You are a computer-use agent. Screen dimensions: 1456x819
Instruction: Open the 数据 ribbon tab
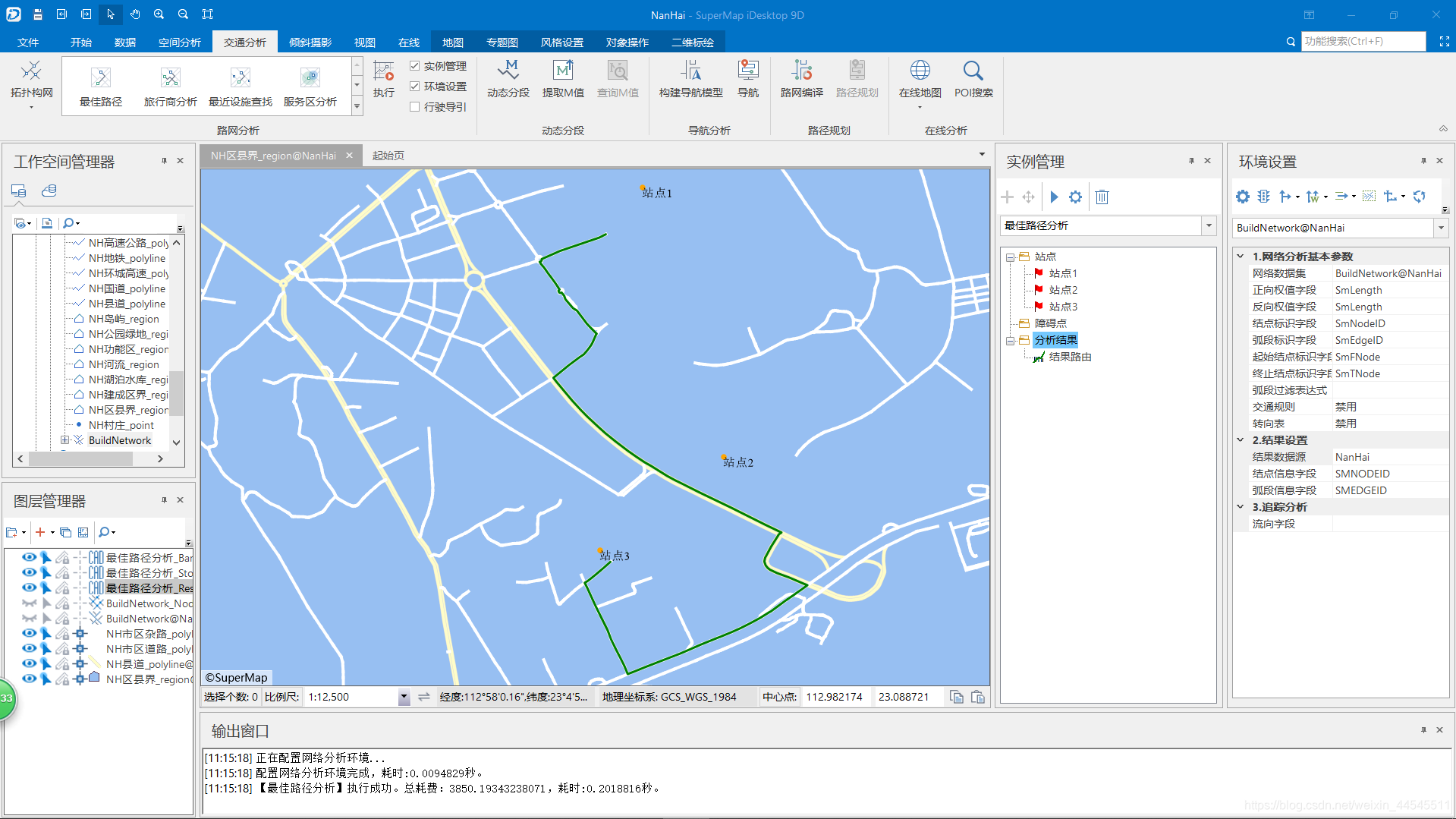[x=125, y=43]
